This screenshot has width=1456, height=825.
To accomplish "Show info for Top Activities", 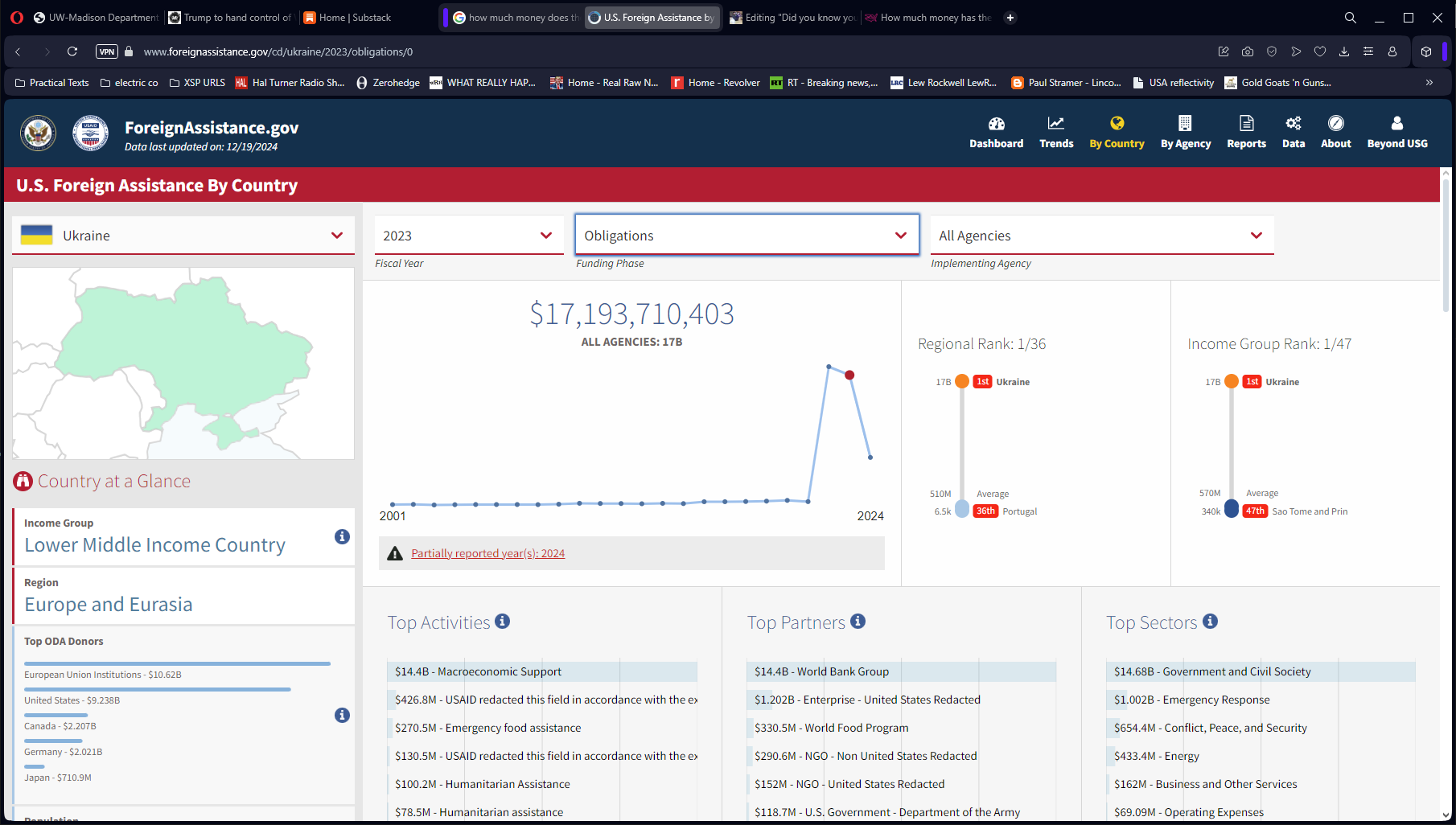I will pyautogui.click(x=502, y=621).
